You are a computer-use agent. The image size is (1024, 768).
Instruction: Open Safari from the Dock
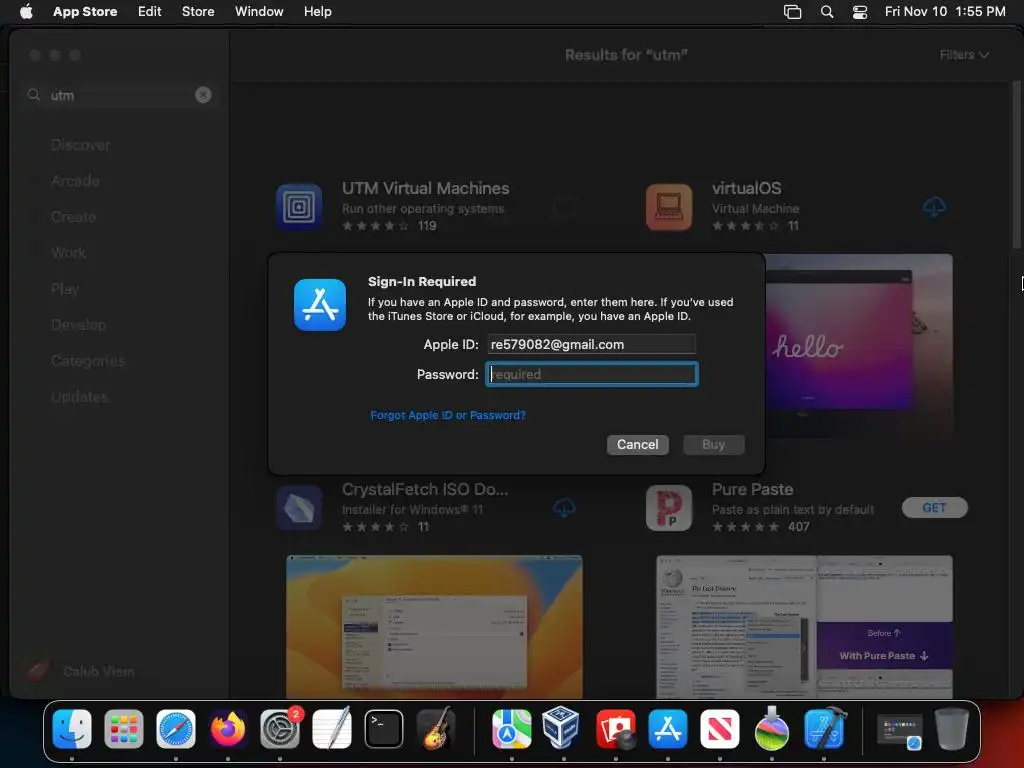point(176,729)
